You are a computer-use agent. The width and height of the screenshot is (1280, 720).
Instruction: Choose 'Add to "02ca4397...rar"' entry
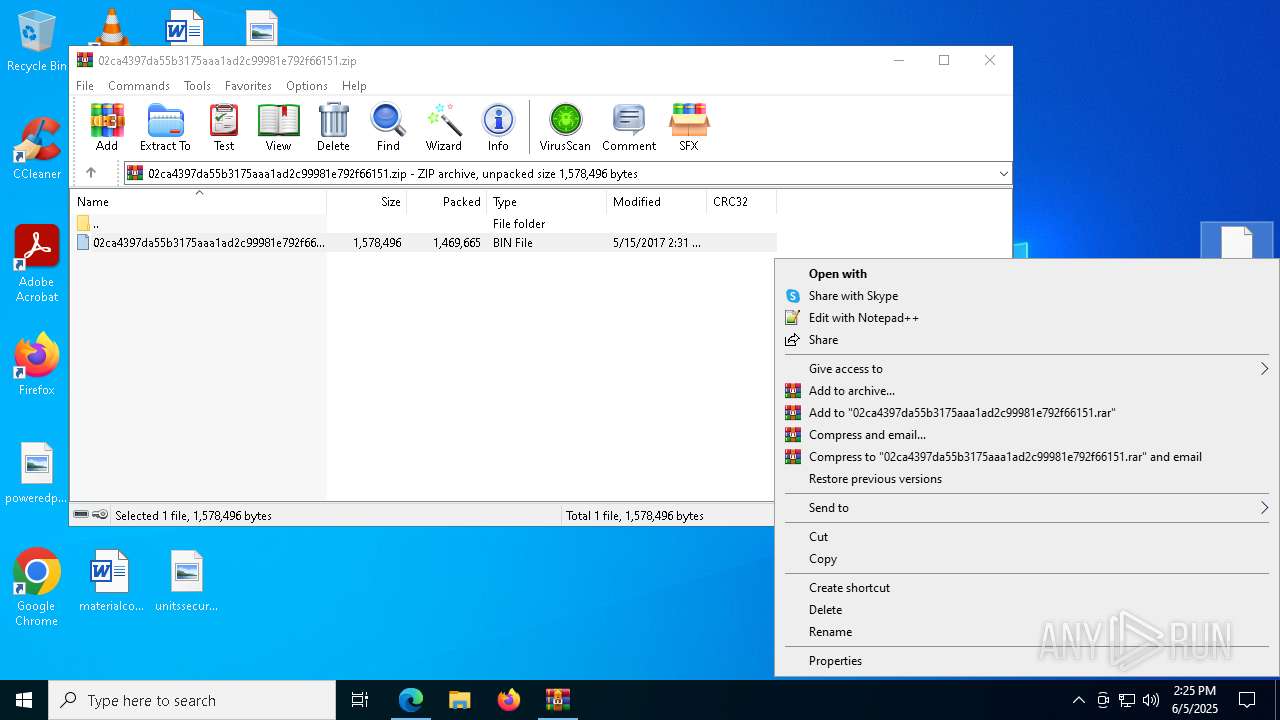(1026, 413)
